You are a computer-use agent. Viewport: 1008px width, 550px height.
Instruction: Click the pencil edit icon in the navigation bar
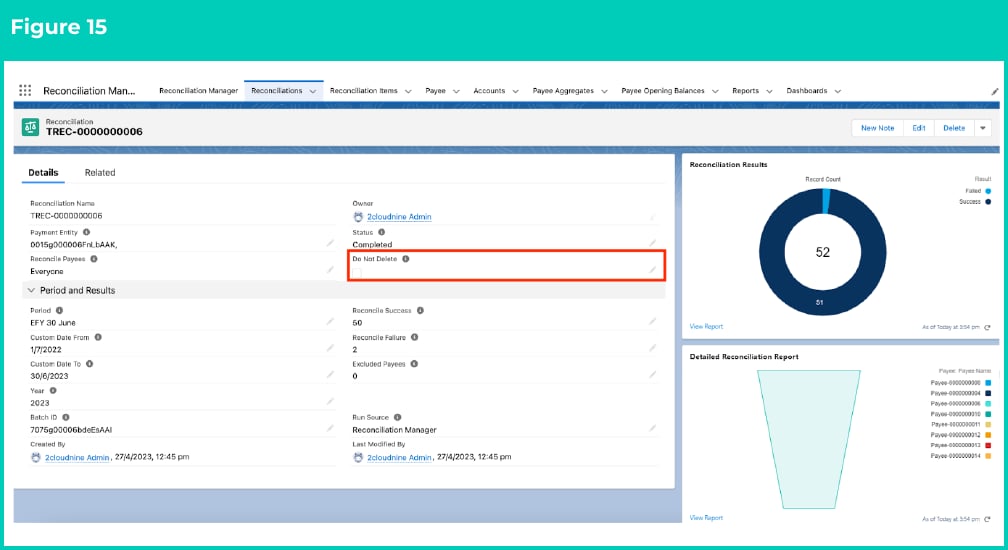click(994, 91)
